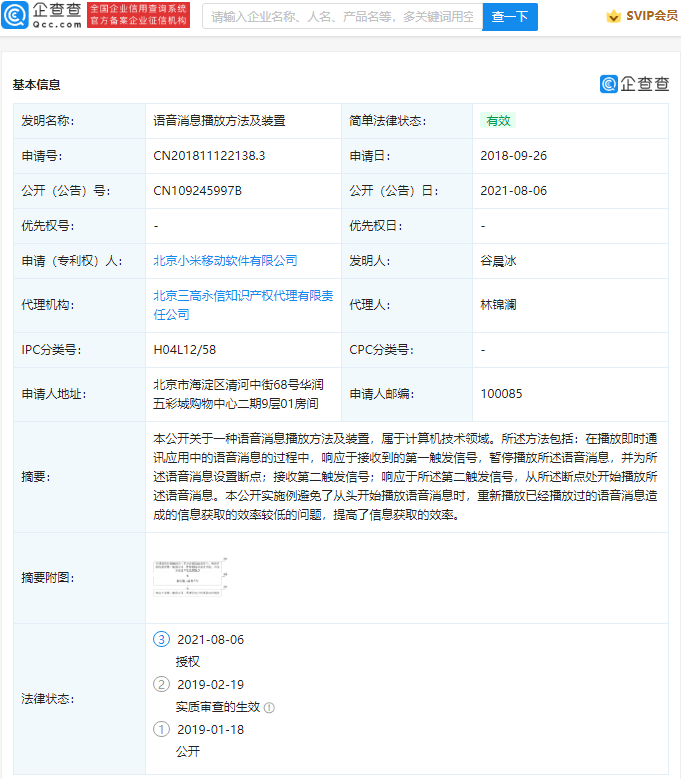Click the date 2019-01-18 in timeline
The height and width of the screenshot is (779, 681).
(211, 730)
